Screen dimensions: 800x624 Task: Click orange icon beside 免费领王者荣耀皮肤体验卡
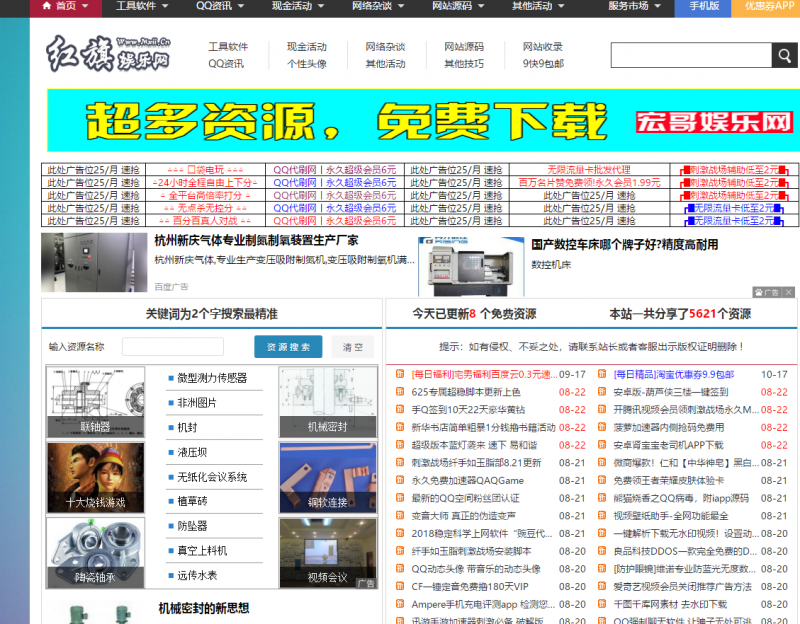pyautogui.click(x=602, y=480)
